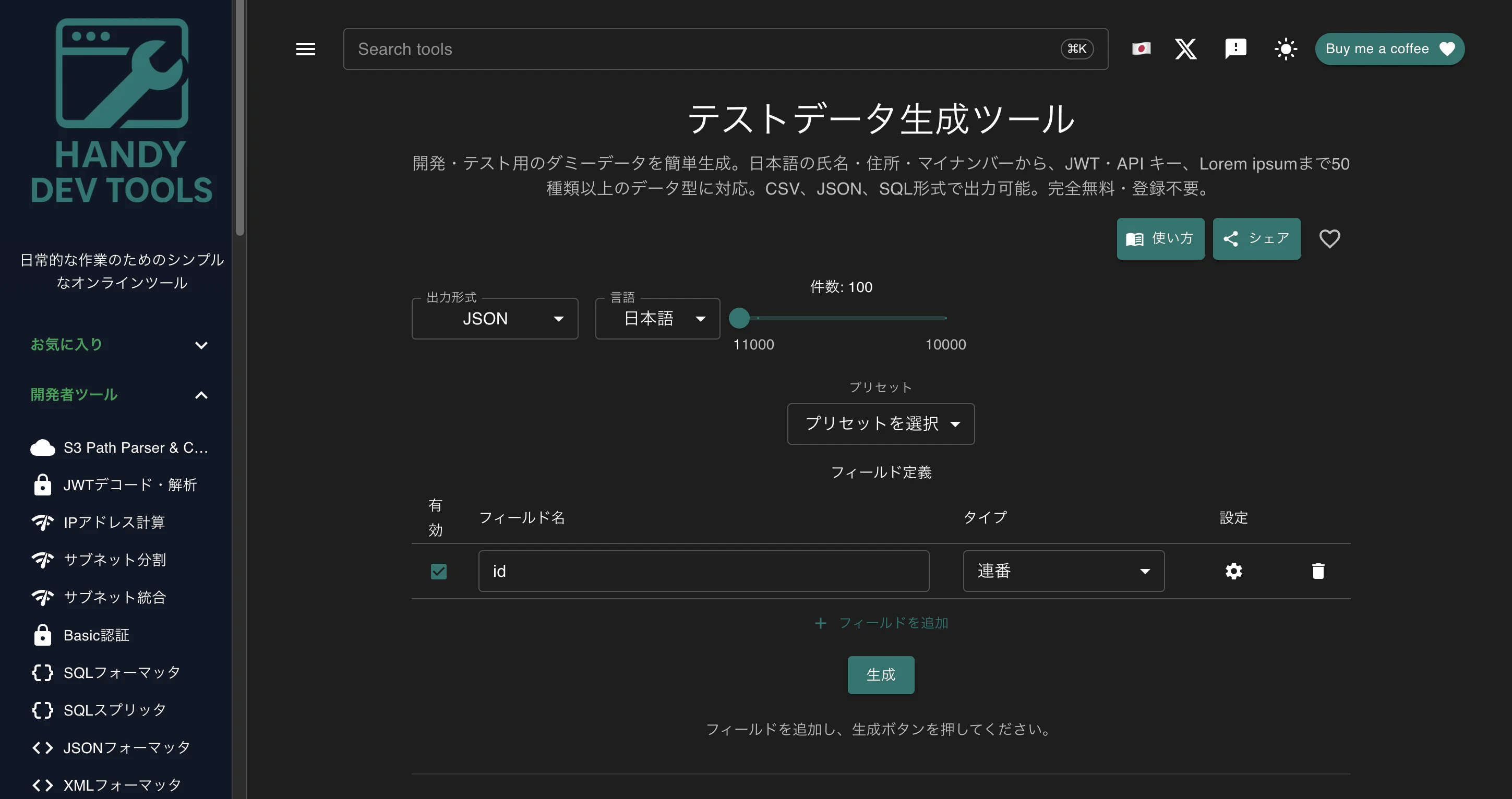Click the テストデータ生成ツール page title
1512x799 pixels.
(x=881, y=119)
